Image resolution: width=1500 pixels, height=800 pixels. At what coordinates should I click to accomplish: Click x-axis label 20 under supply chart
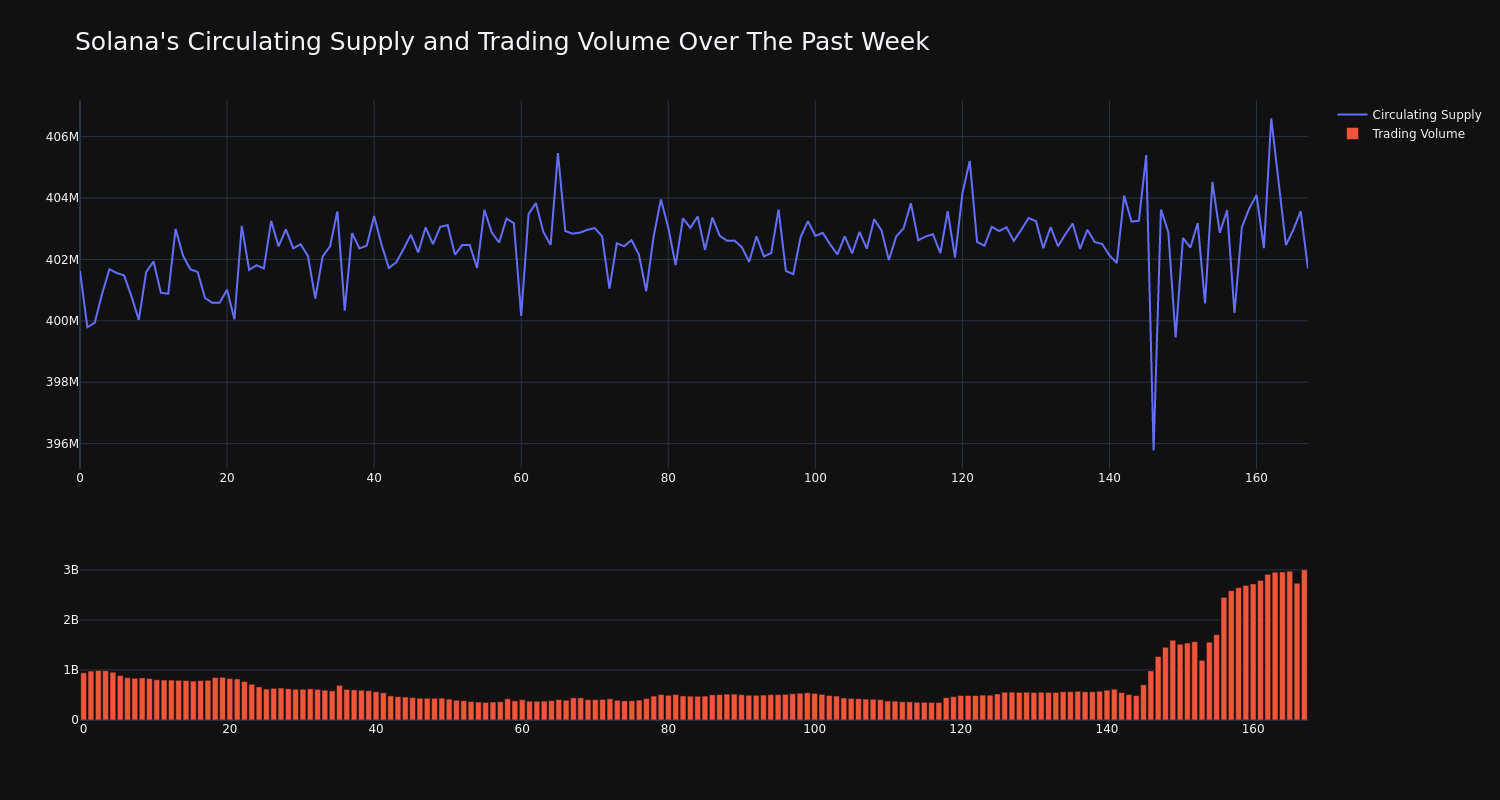227,478
